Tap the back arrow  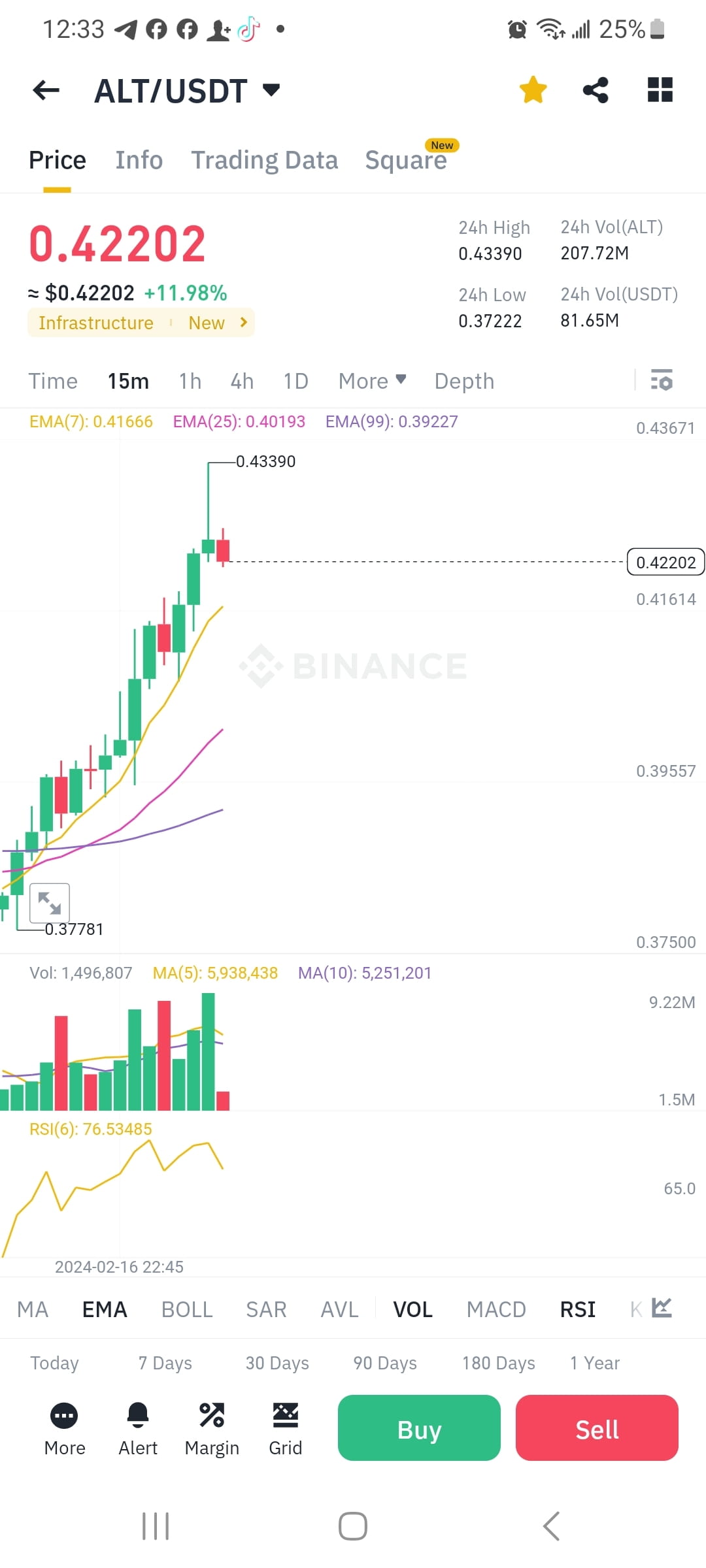click(x=45, y=90)
